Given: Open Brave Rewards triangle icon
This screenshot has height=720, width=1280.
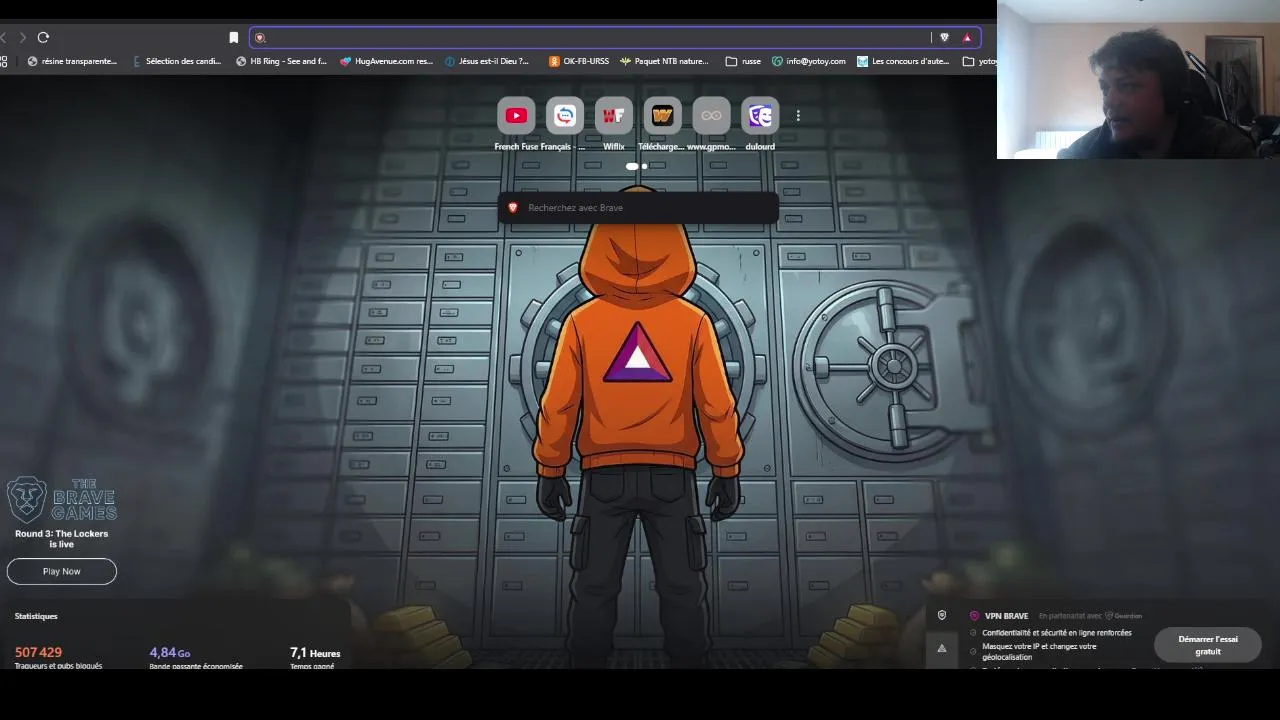Looking at the screenshot, I should 967,37.
